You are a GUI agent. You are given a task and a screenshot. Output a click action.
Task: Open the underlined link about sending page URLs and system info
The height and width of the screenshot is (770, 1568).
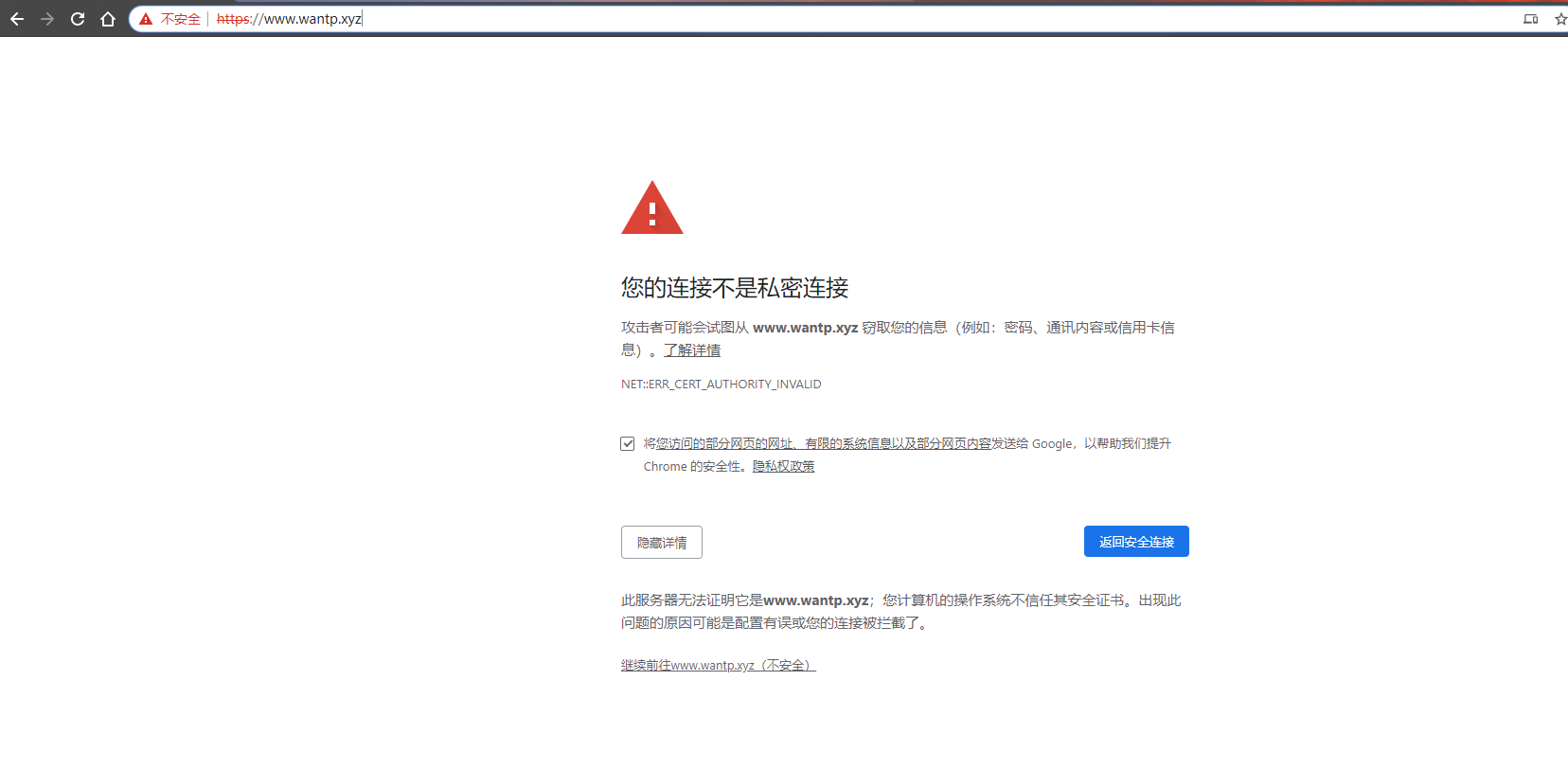(x=824, y=443)
